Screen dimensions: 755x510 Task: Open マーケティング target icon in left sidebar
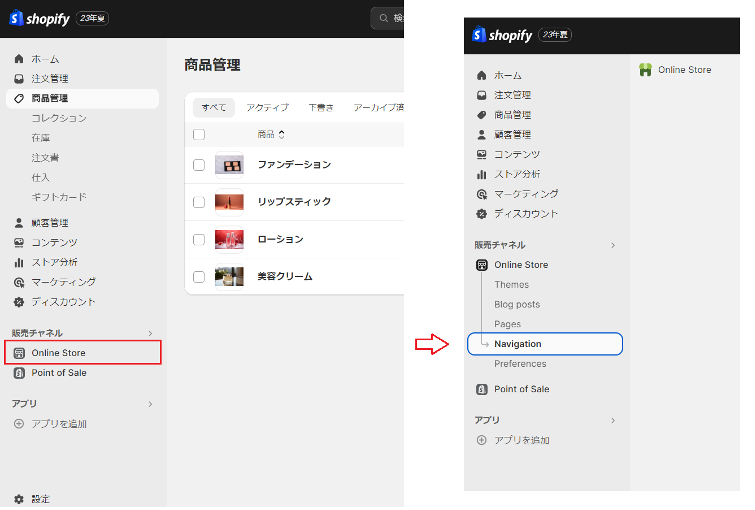point(19,282)
